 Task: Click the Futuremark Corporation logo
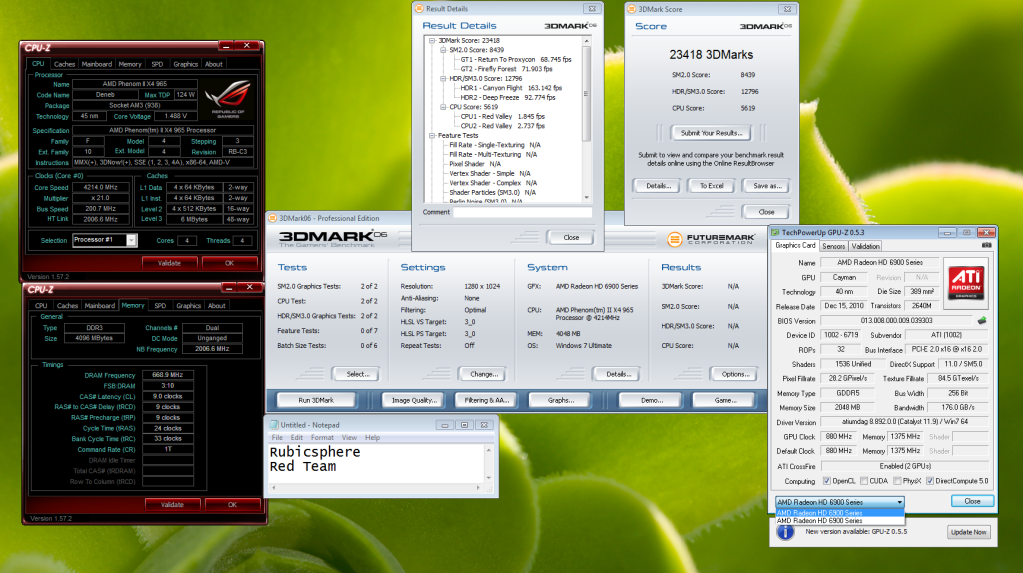pyautogui.click(x=711, y=240)
